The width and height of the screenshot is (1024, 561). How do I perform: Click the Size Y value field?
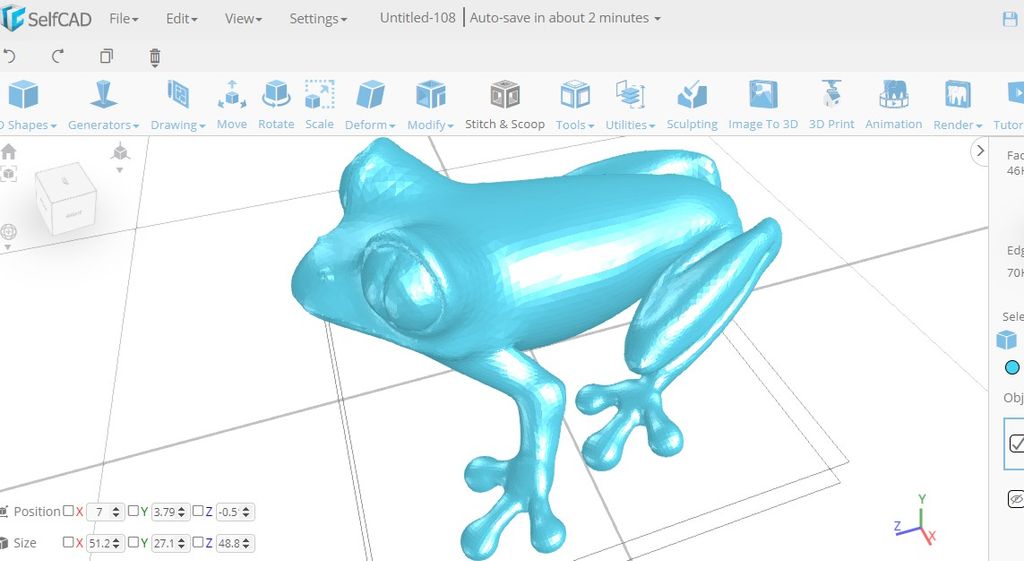[170, 543]
